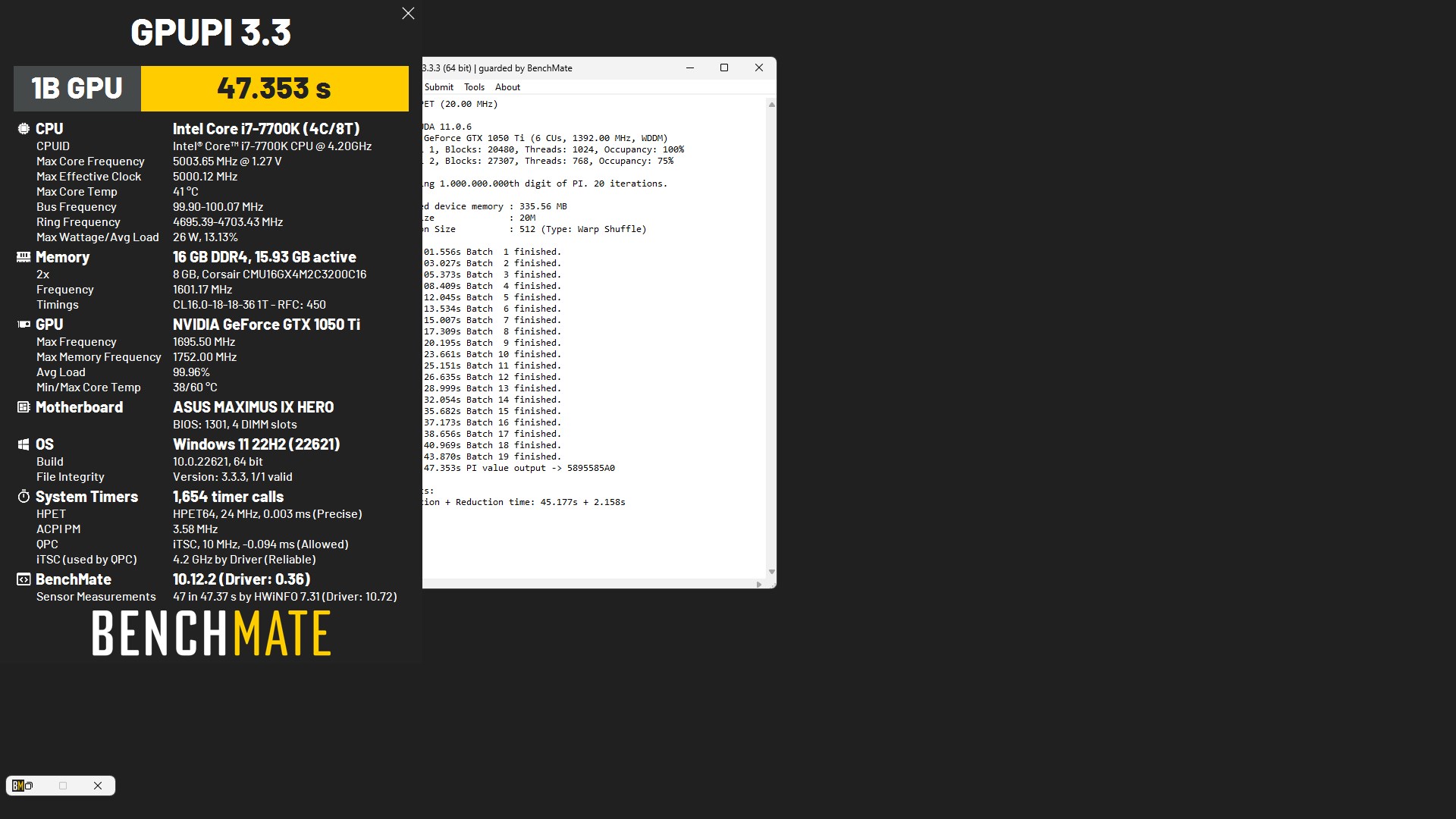The width and height of the screenshot is (1456, 819).
Task: Click the GPU Avg Load 99.96% value
Action: pos(191,372)
